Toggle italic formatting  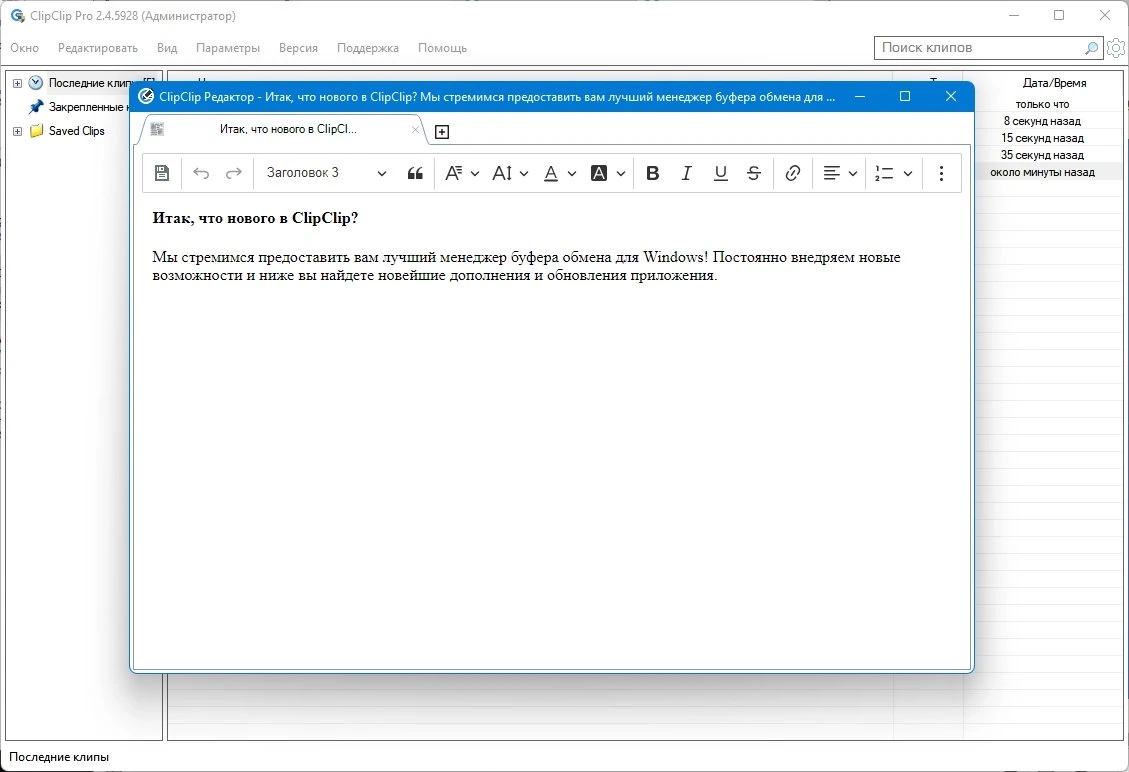(x=686, y=173)
